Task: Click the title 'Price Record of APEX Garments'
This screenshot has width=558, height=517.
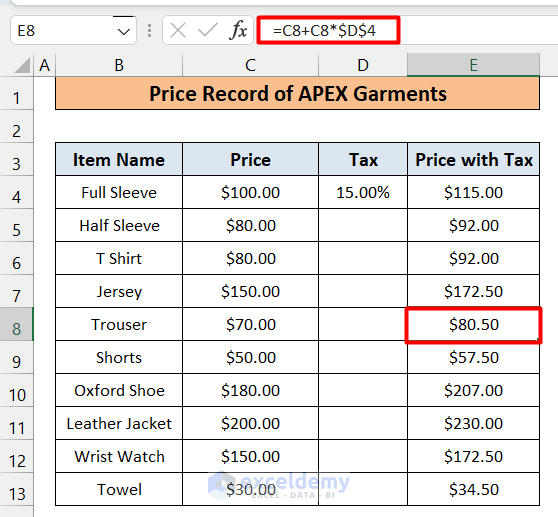Action: coord(298,94)
